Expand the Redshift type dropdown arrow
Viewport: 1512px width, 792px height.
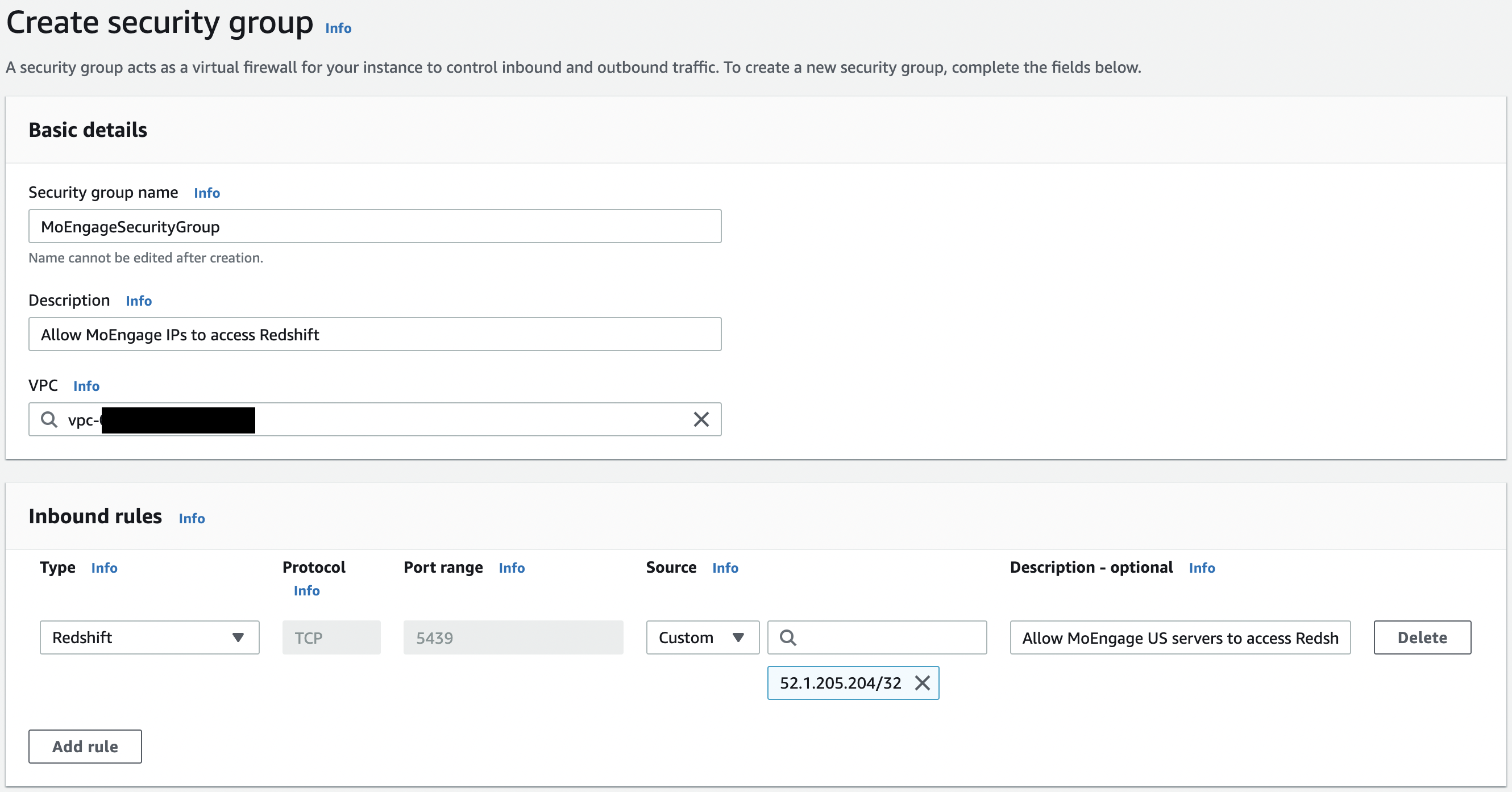pyautogui.click(x=238, y=637)
